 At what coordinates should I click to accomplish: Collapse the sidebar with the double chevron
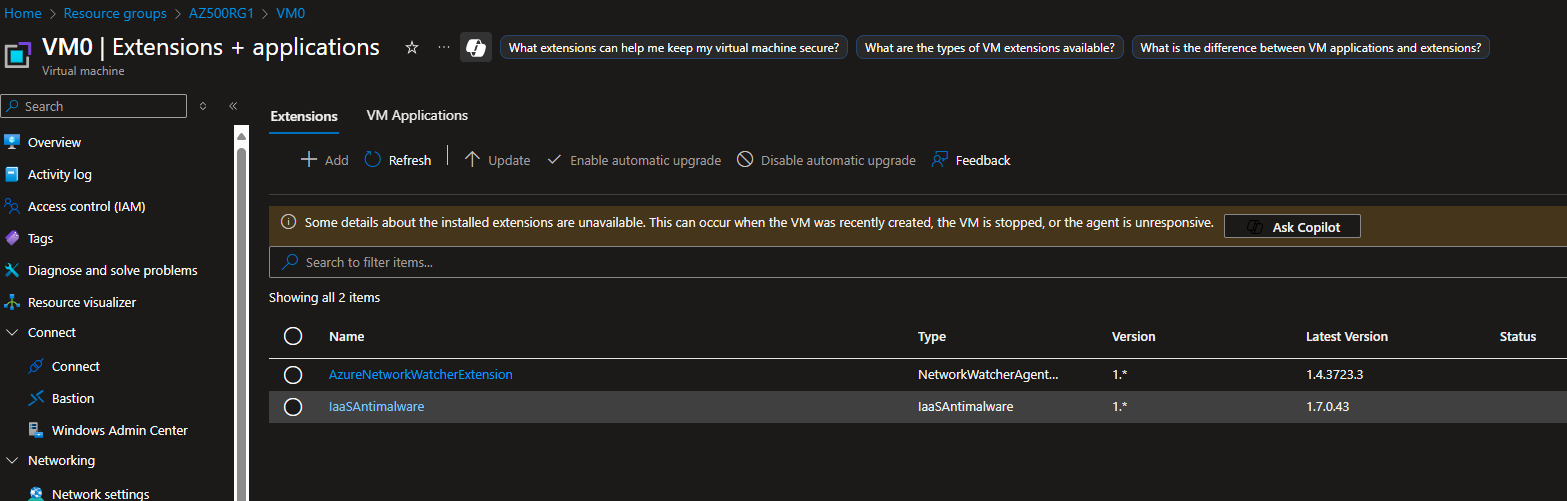233,106
